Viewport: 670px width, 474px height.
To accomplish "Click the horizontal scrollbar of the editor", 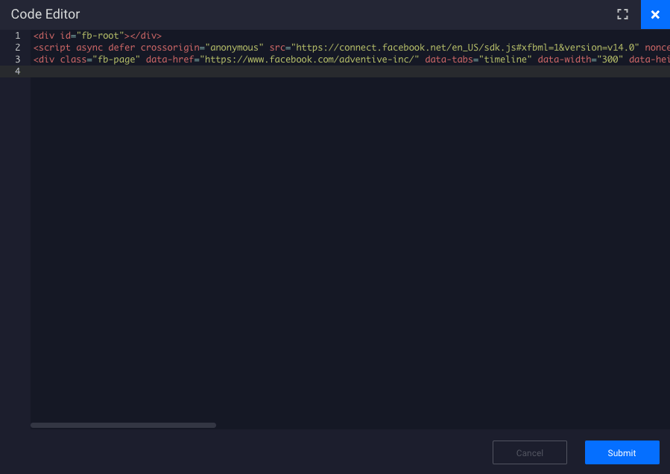I will [x=123, y=425].
